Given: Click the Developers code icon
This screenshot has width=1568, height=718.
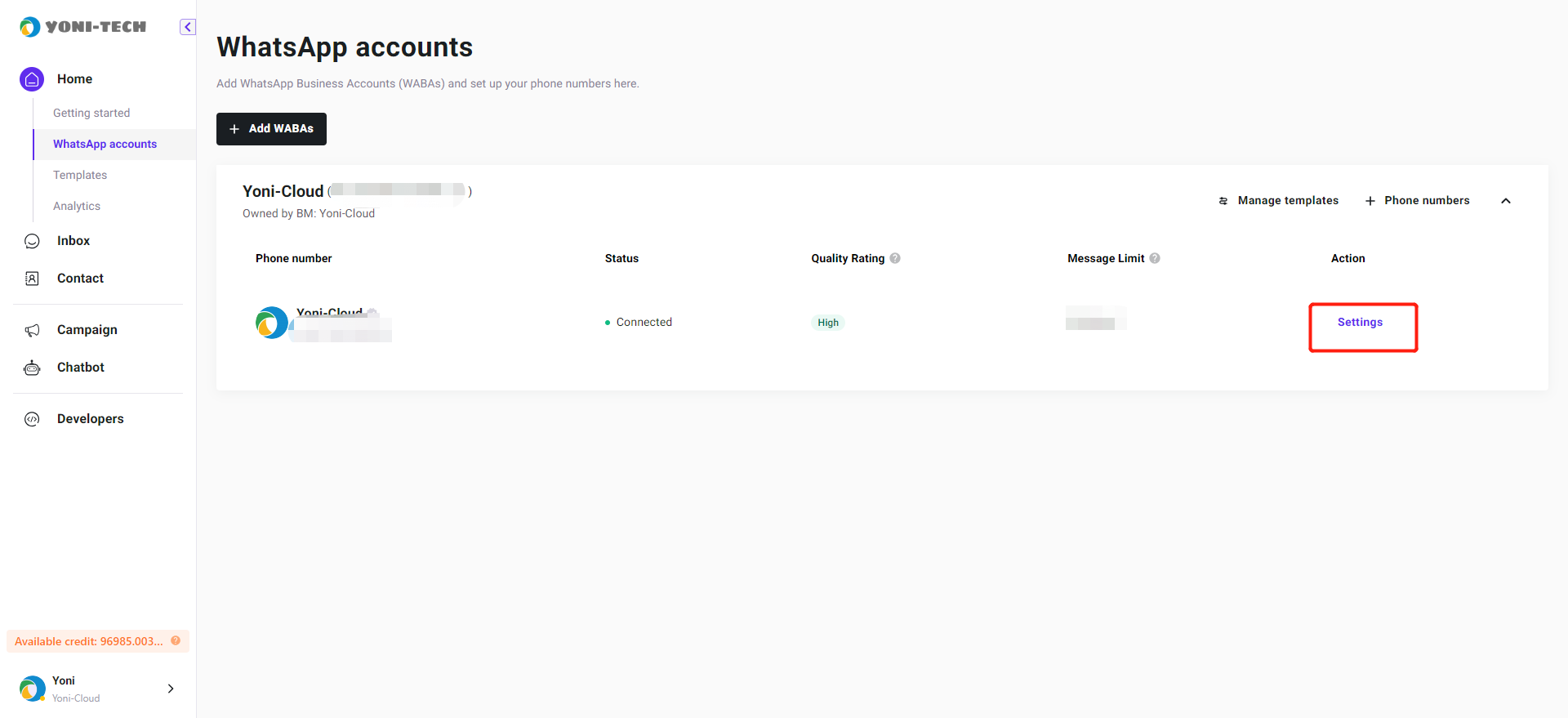Looking at the screenshot, I should tap(32, 419).
